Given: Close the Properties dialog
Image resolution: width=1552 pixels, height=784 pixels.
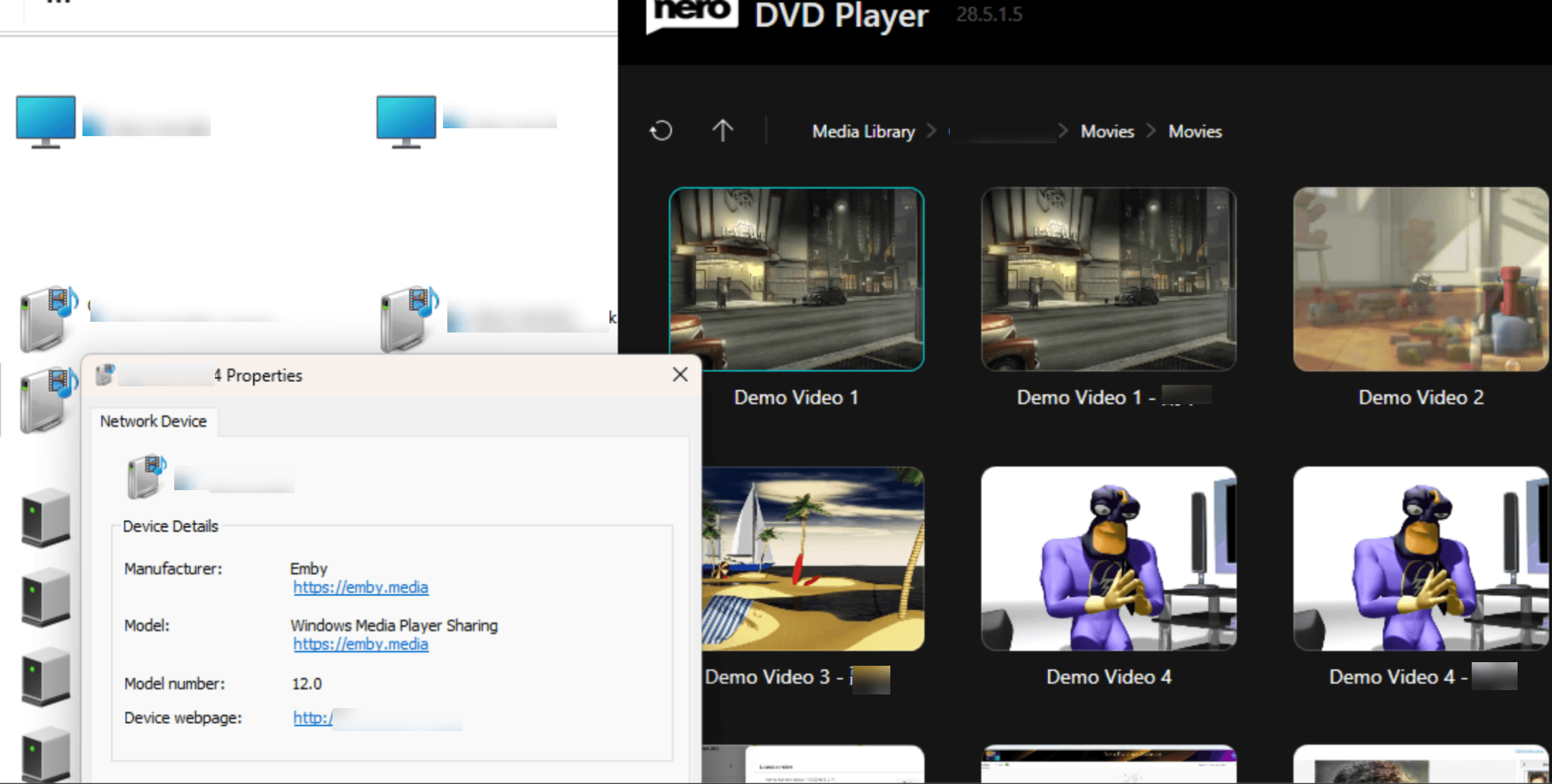Looking at the screenshot, I should 680,375.
